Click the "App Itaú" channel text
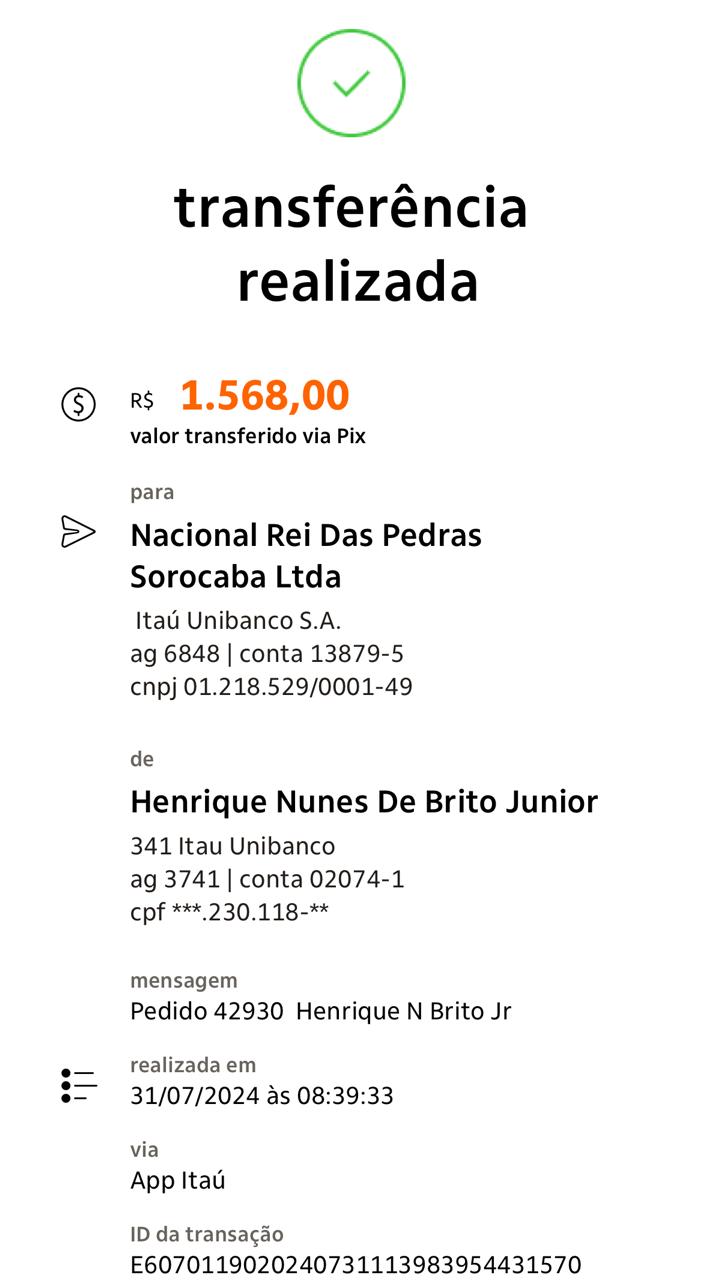This screenshot has height=1280, width=703. click(178, 1180)
